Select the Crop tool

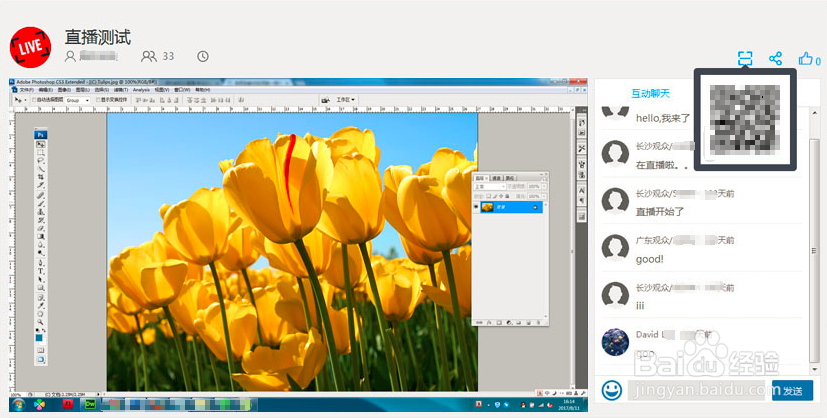(x=41, y=178)
